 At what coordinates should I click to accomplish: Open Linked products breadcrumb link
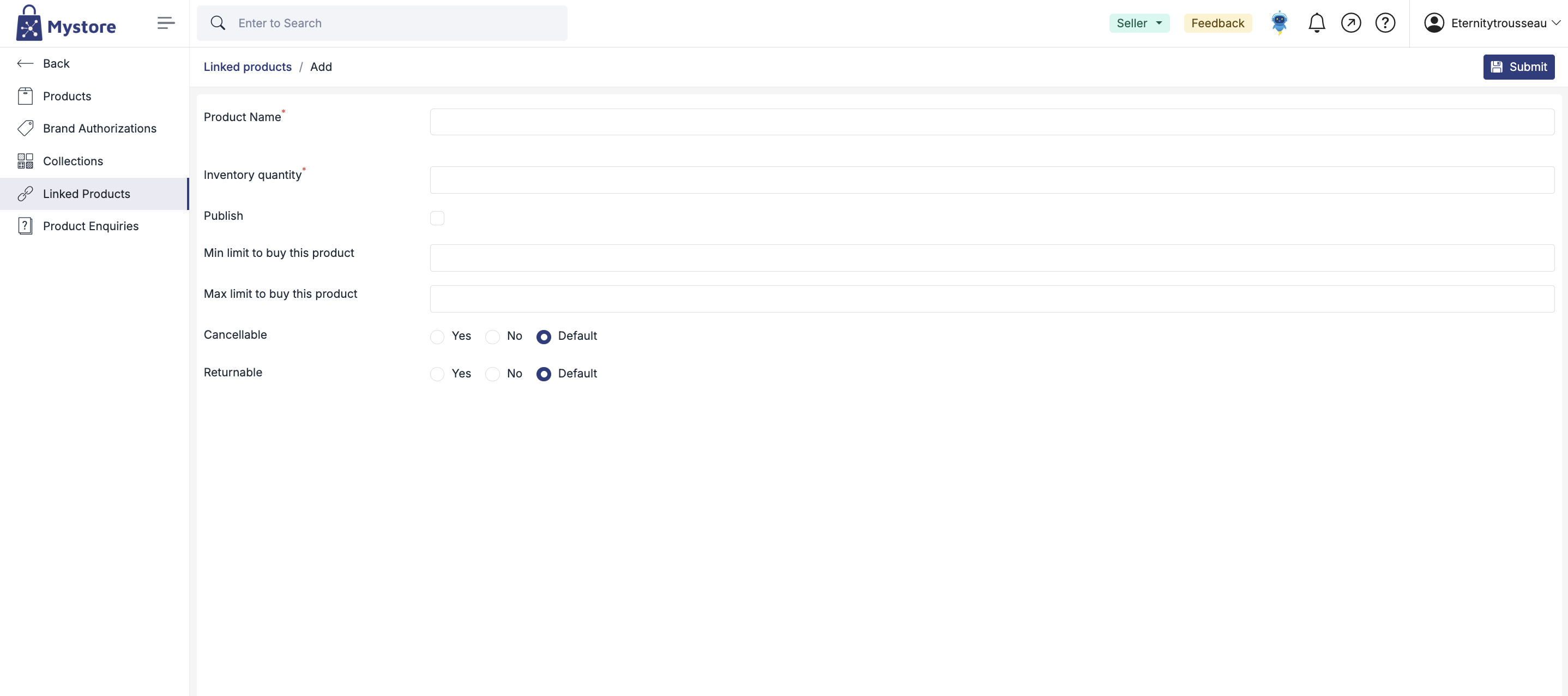coord(247,67)
